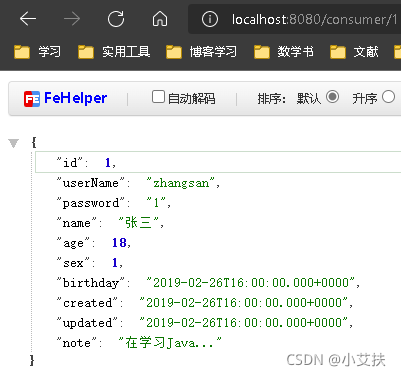Click the "sex" key
Viewport: 401px width, 376px height.
[x=73, y=263]
